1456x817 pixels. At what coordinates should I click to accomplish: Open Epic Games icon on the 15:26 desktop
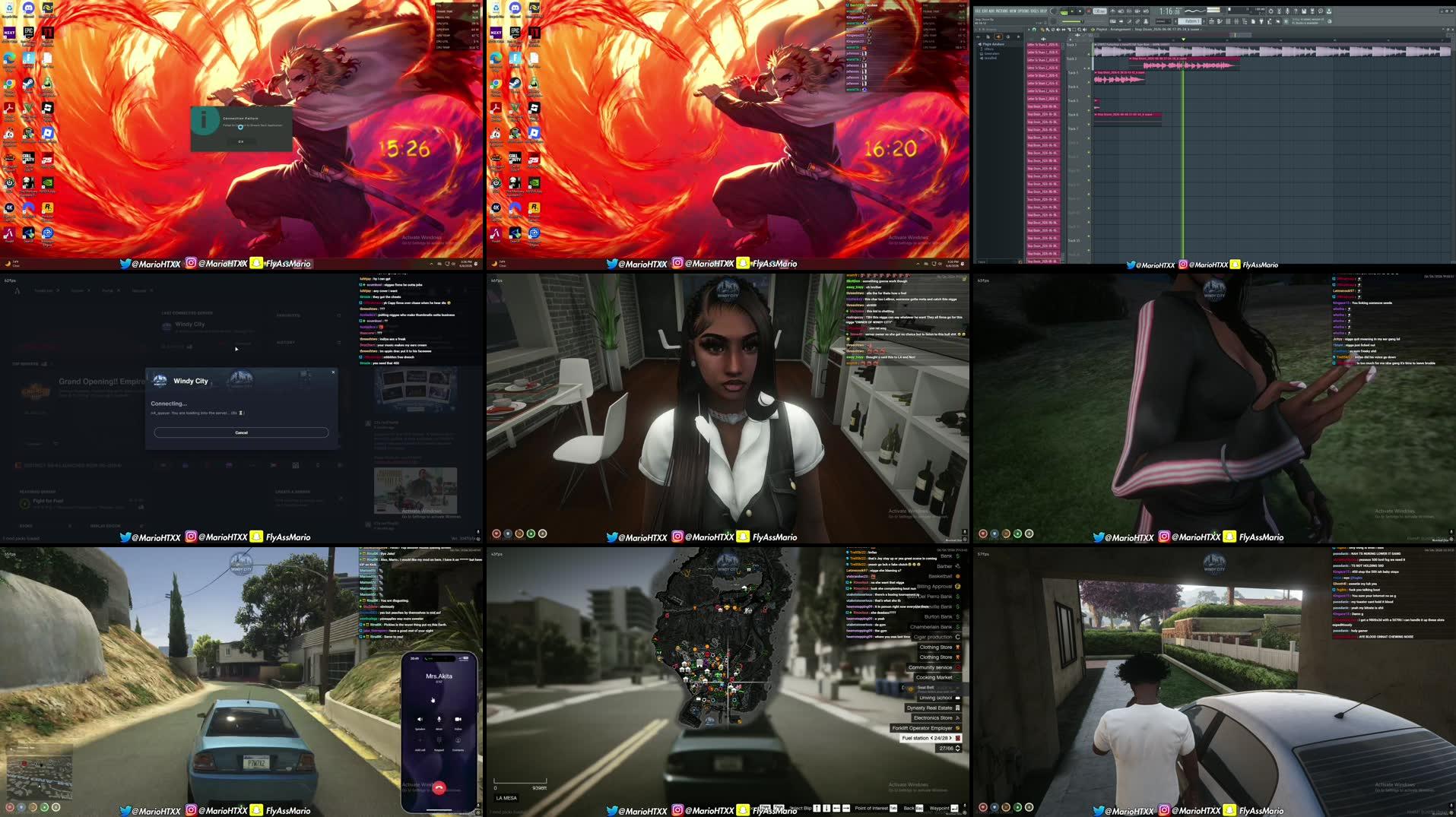[28, 33]
